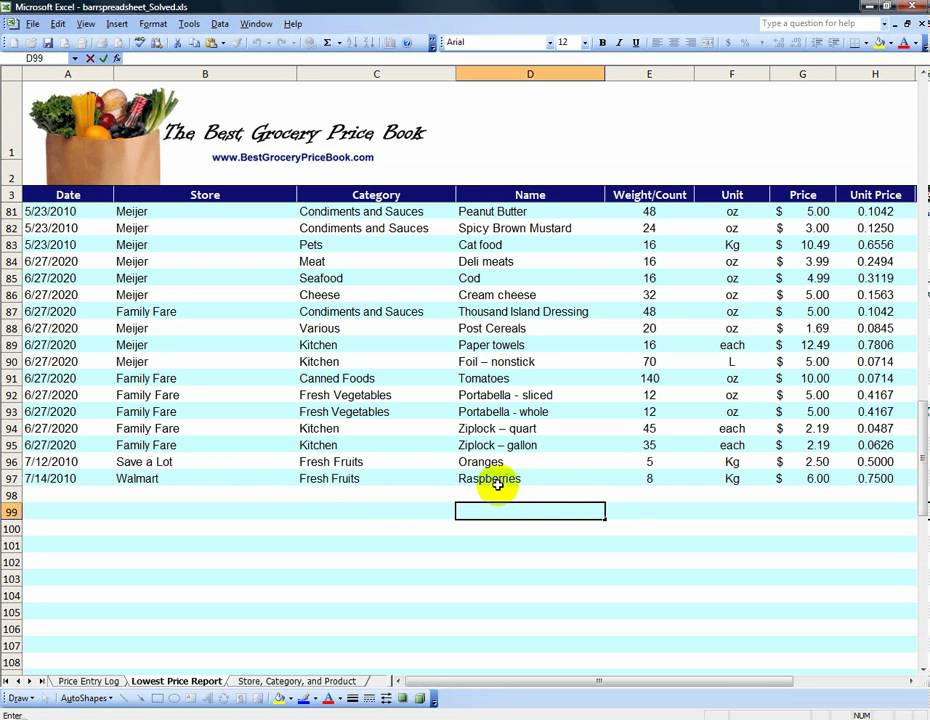Screen dimensions: 930x720
Task: Click the Cut scissors icon
Action: point(177,43)
